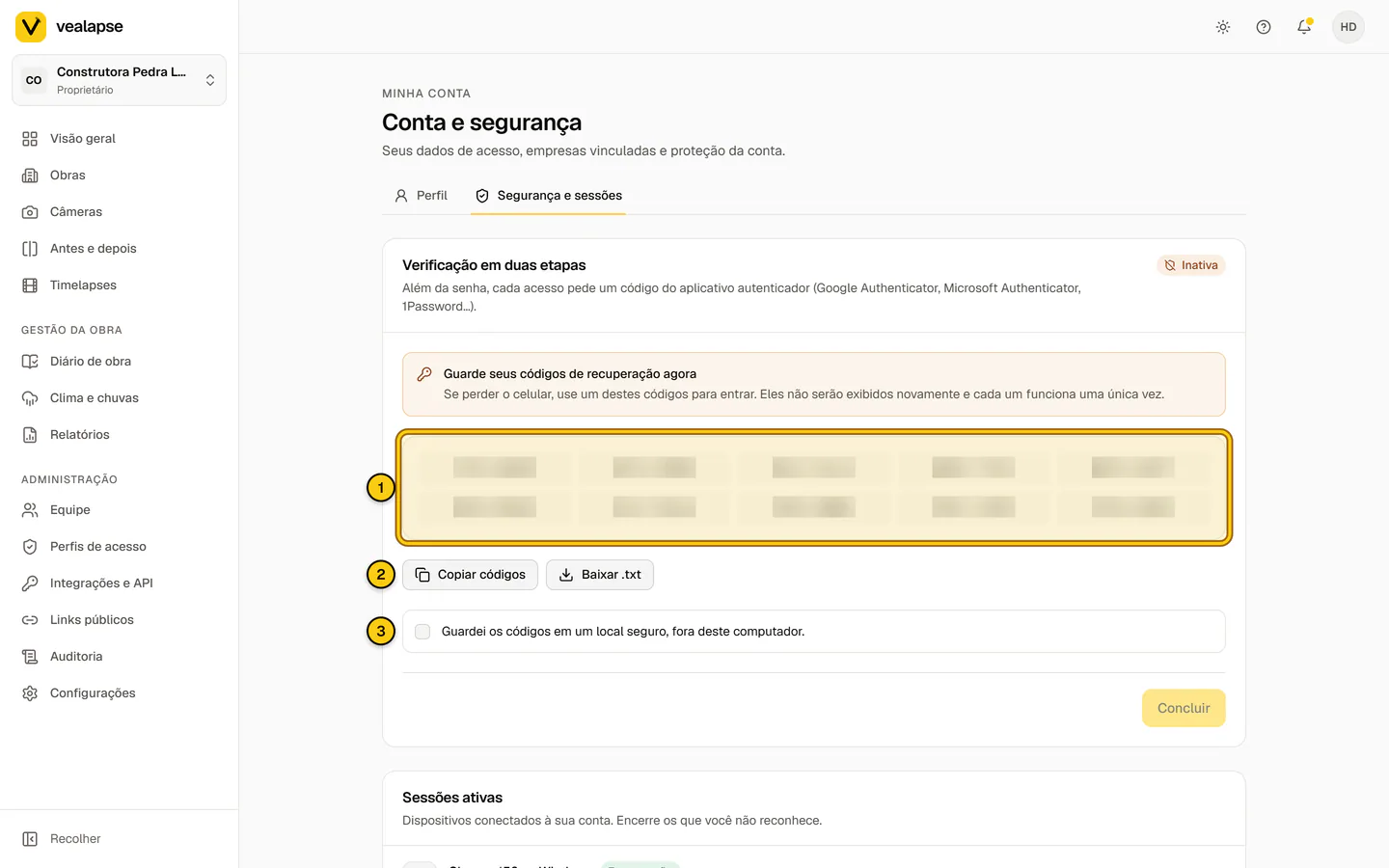Click the Obras building icon
The width and height of the screenshot is (1389, 868).
pyautogui.click(x=30, y=176)
